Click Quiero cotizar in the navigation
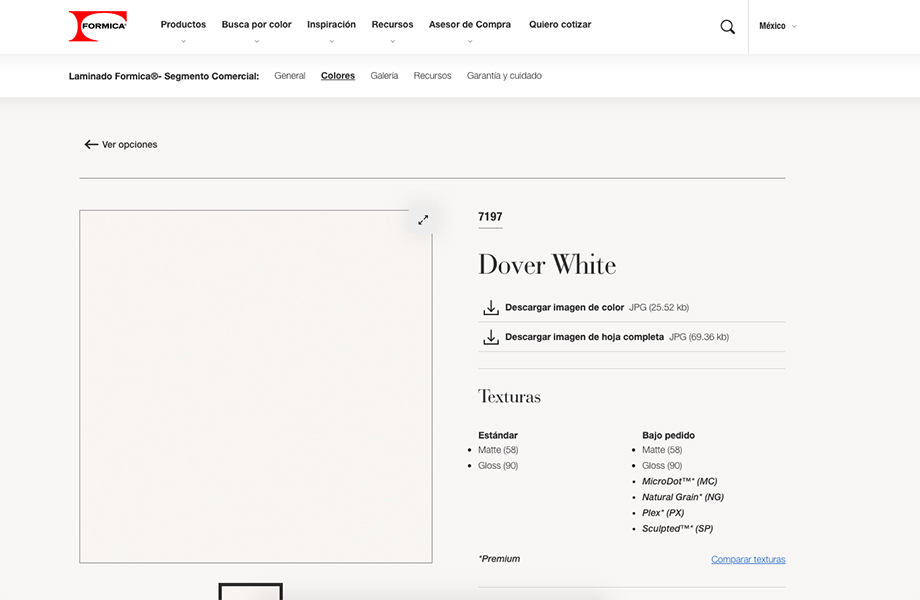The height and width of the screenshot is (600, 920). coord(560,25)
